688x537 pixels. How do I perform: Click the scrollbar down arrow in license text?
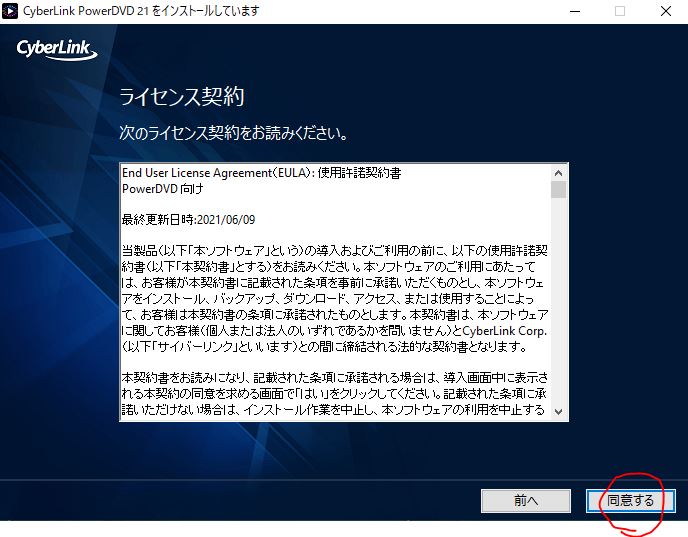(559, 412)
